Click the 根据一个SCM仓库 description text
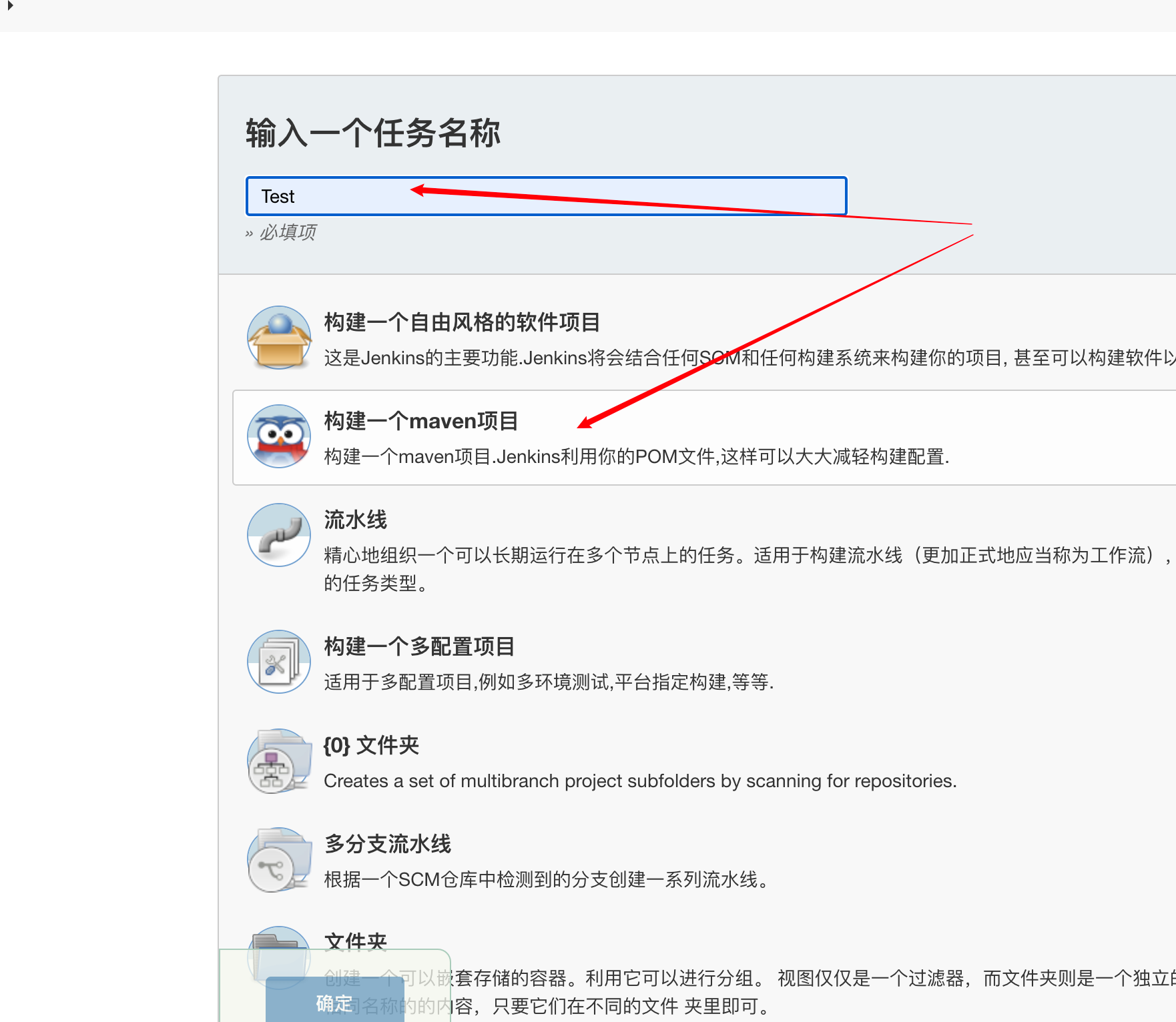The height and width of the screenshot is (1022, 1176). click(x=546, y=880)
